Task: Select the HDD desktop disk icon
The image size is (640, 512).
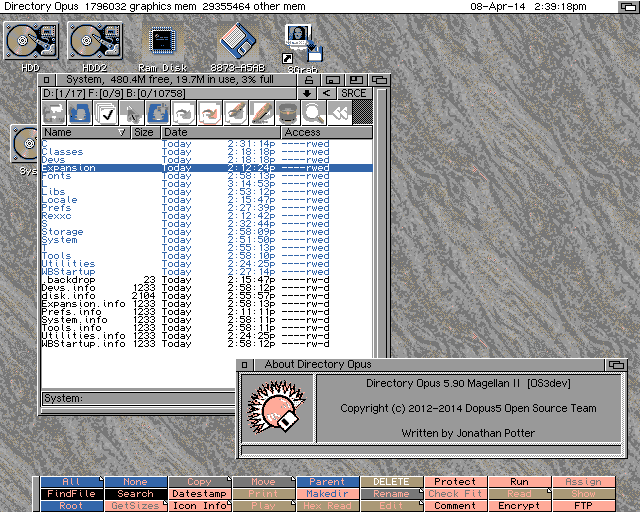Action: coord(31,41)
